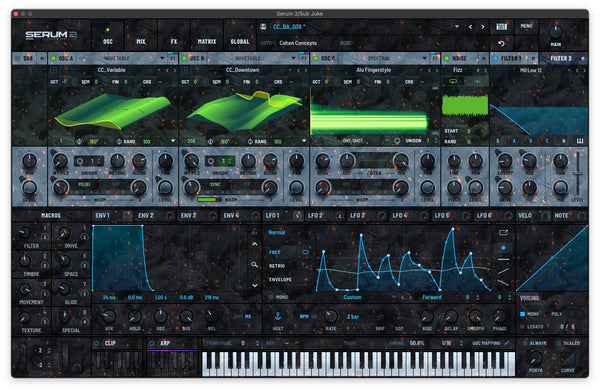Select next sample after Alu Fingerstyle
Image resolution: width=600 pixels, height=391 pixels.
tap(436, 70)
